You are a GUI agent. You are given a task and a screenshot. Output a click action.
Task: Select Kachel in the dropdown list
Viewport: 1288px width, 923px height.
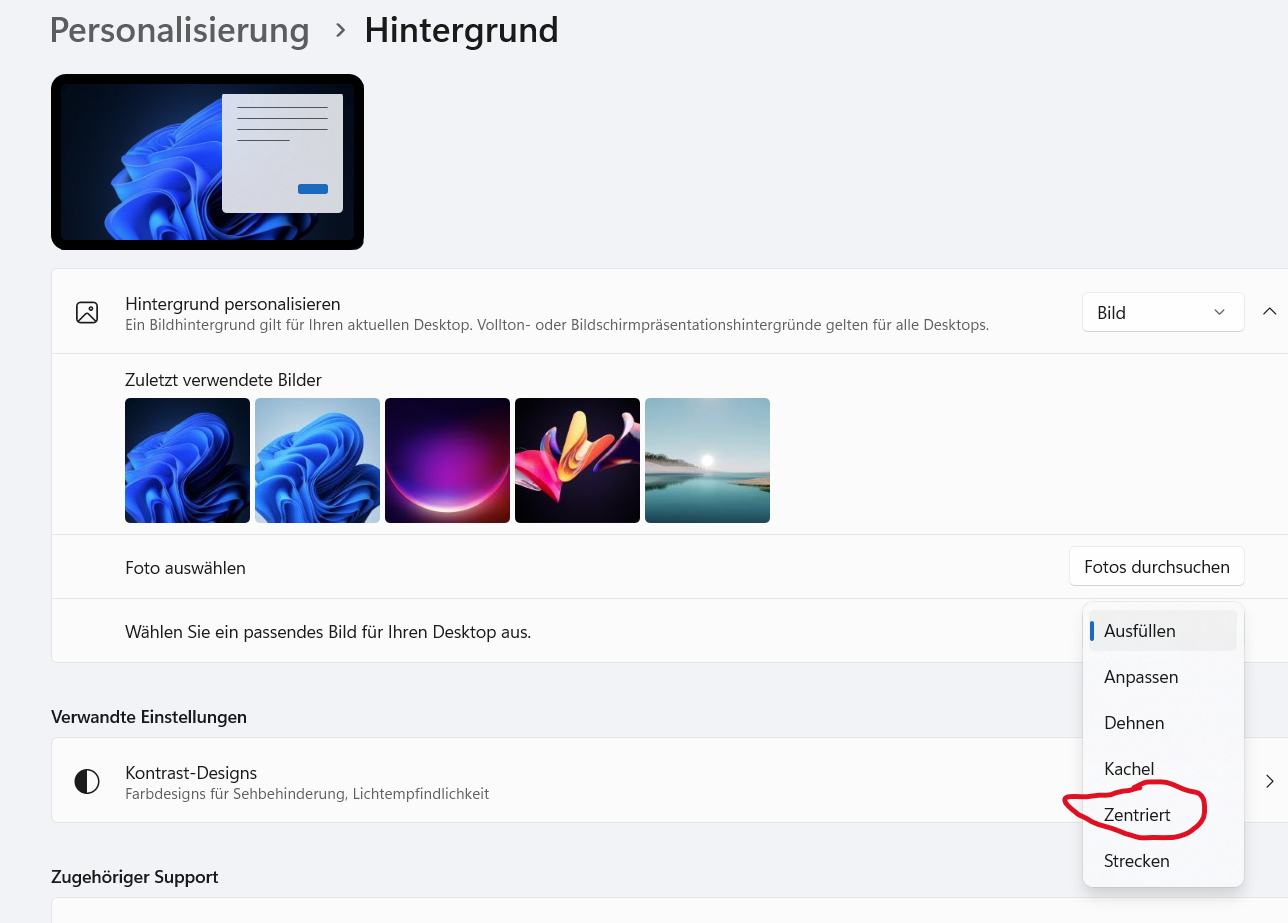pyautogui.click(x=1163, y=769)
